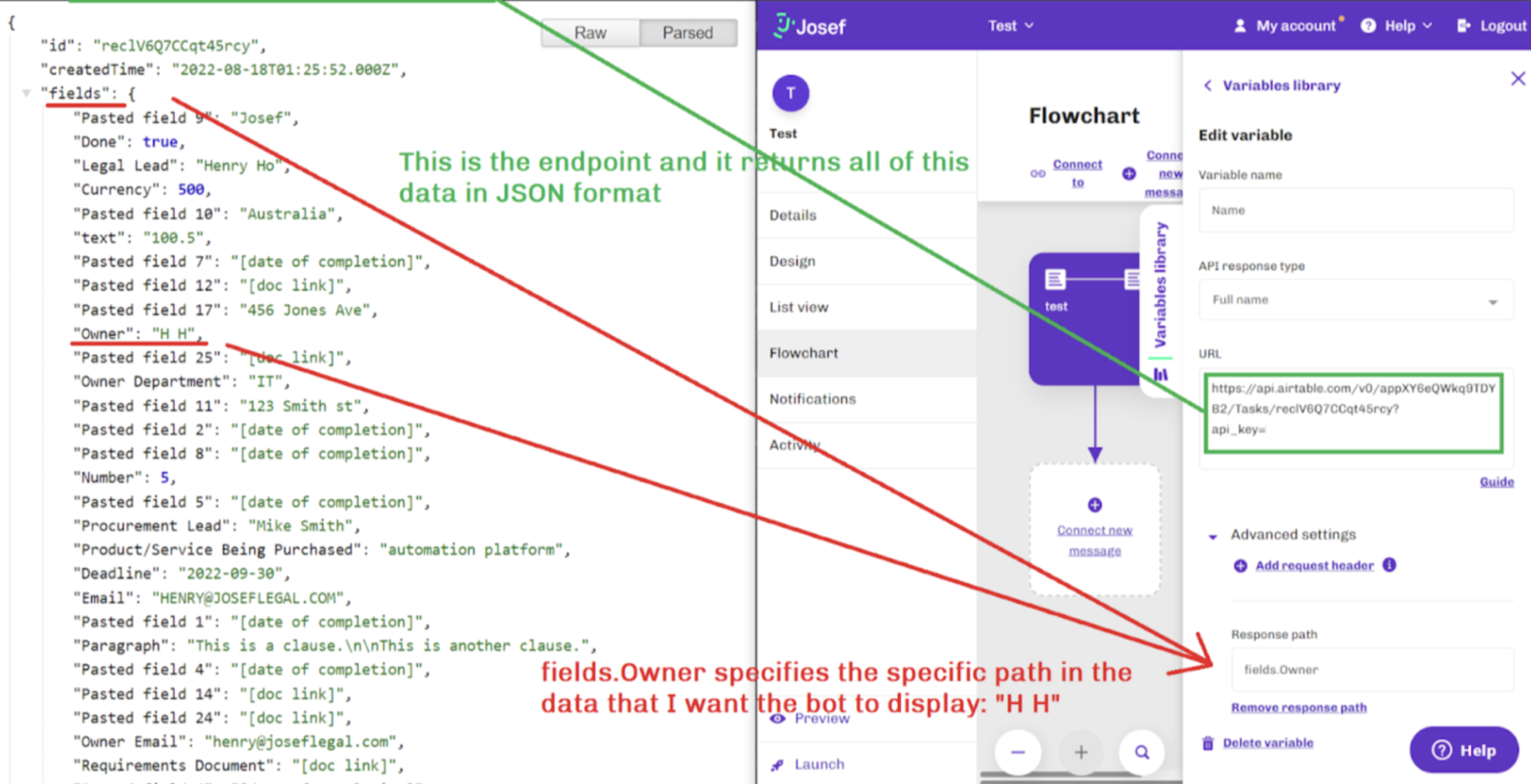Click the Response path input field

1372,670
